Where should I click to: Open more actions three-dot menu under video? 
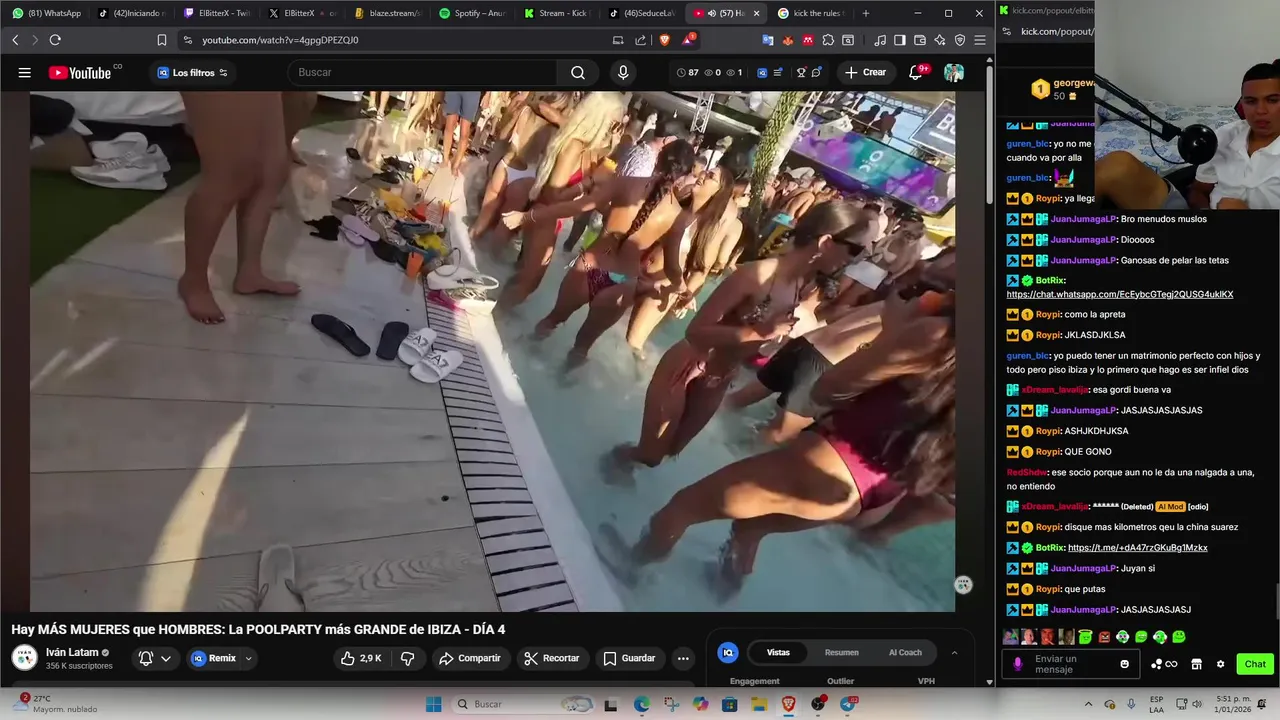[683, 658]
